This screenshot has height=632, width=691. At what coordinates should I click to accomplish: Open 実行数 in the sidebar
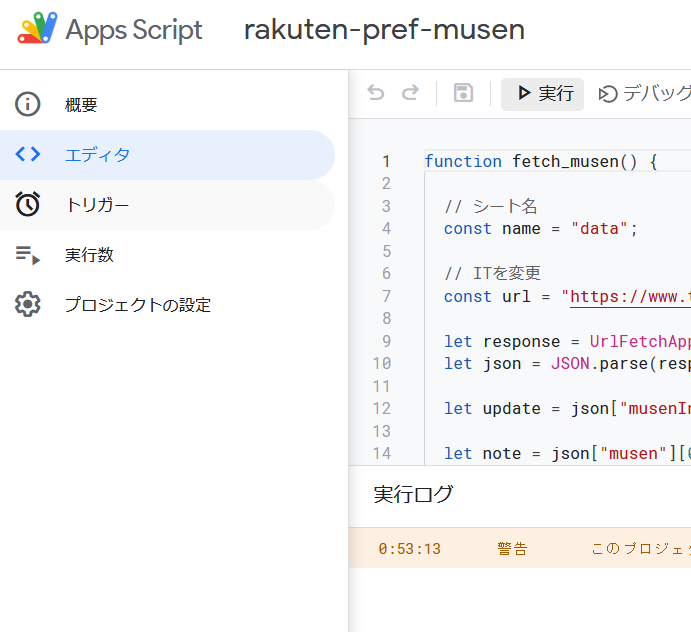click(x=167, y=255)
